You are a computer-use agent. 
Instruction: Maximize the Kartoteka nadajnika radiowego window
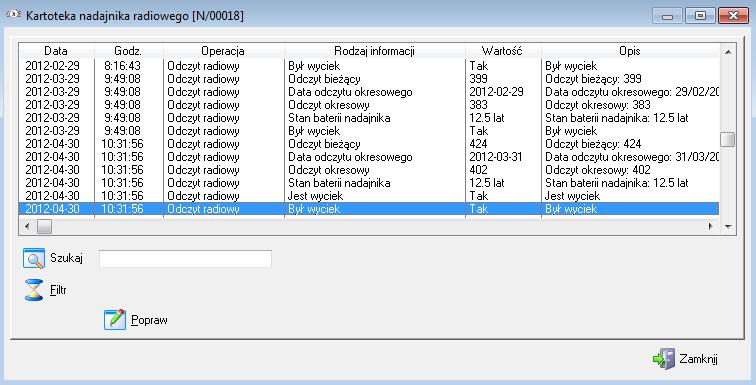pos(700,16)
